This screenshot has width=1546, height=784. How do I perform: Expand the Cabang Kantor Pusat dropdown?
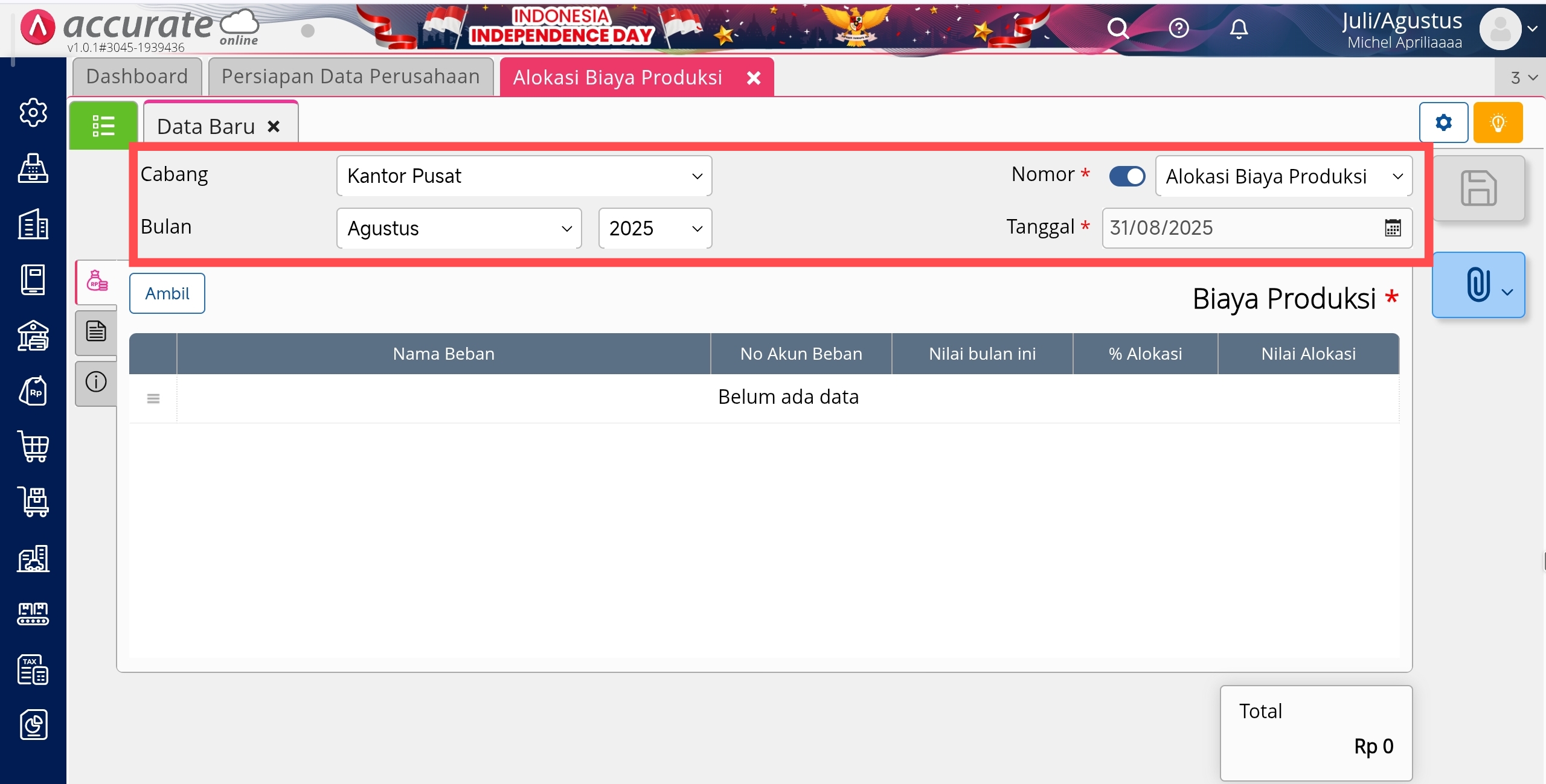[x=524, y=176]
